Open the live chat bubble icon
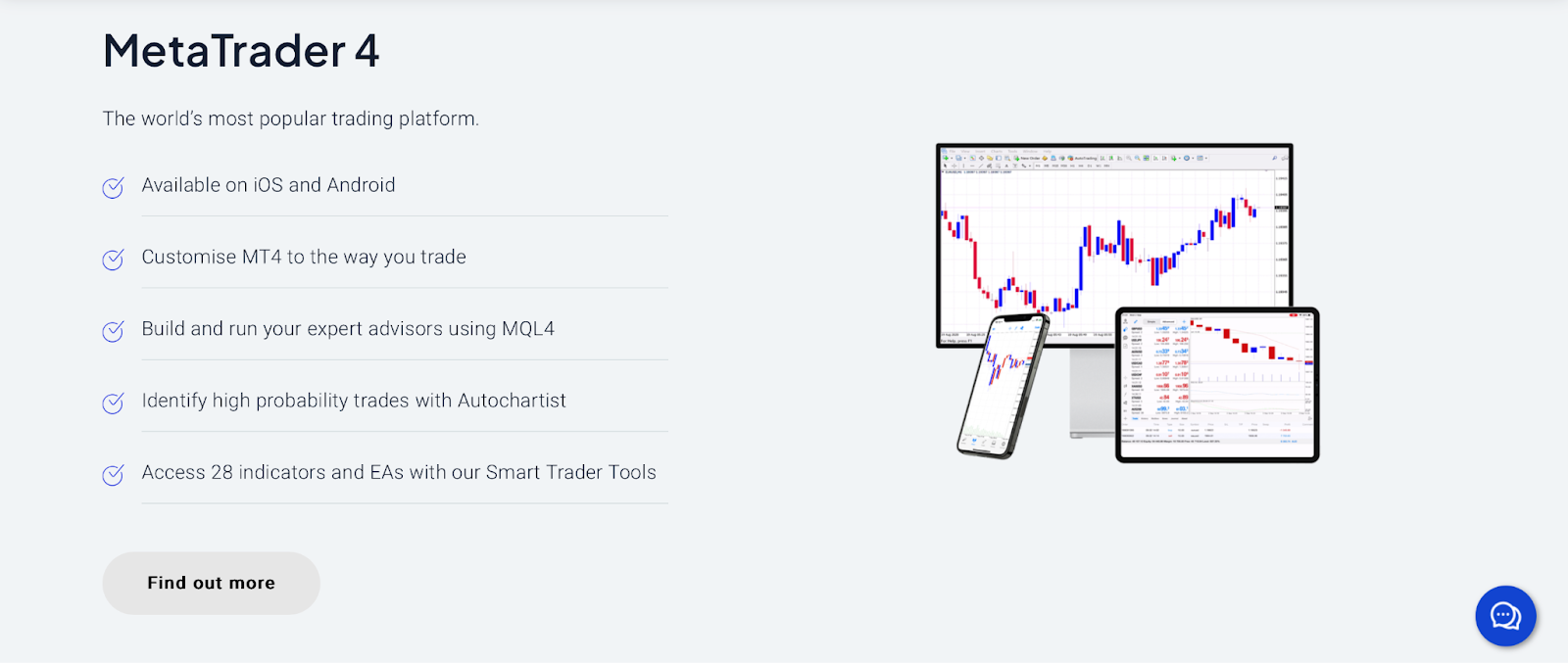Viewport: 1568px width, 663px height. [x=1505, y=616]
